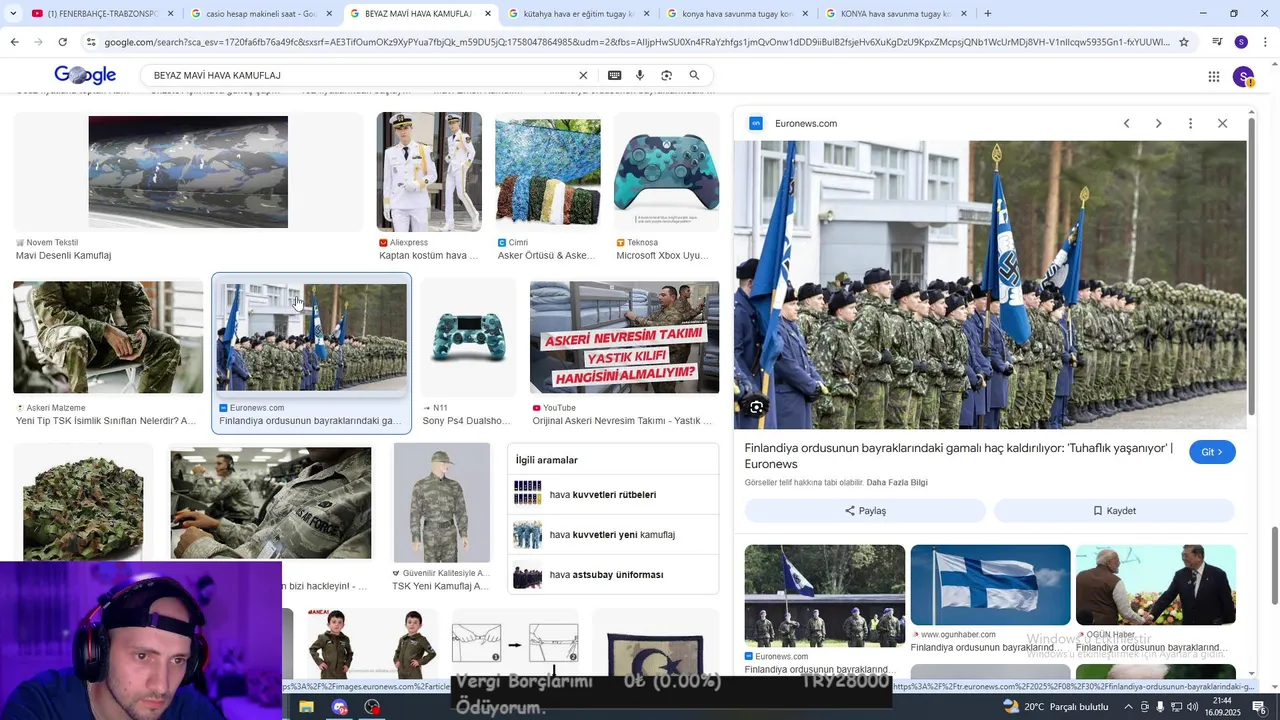Go to the Google logo homepage
Screen dimensions: 1280x720
[85, 75]
